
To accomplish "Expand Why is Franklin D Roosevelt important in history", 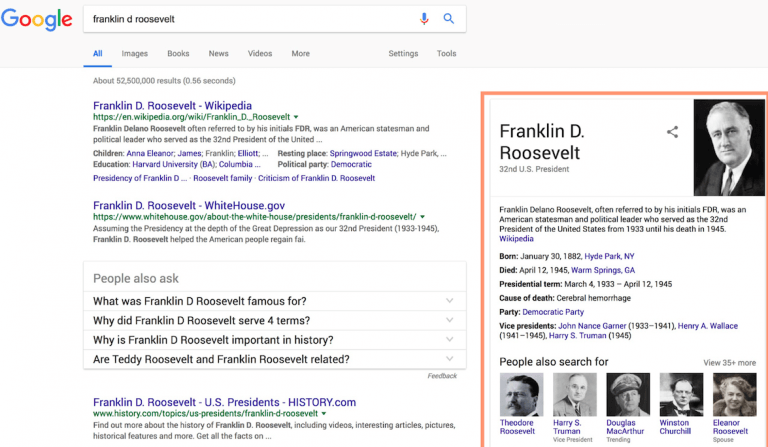I will (274, 340).
